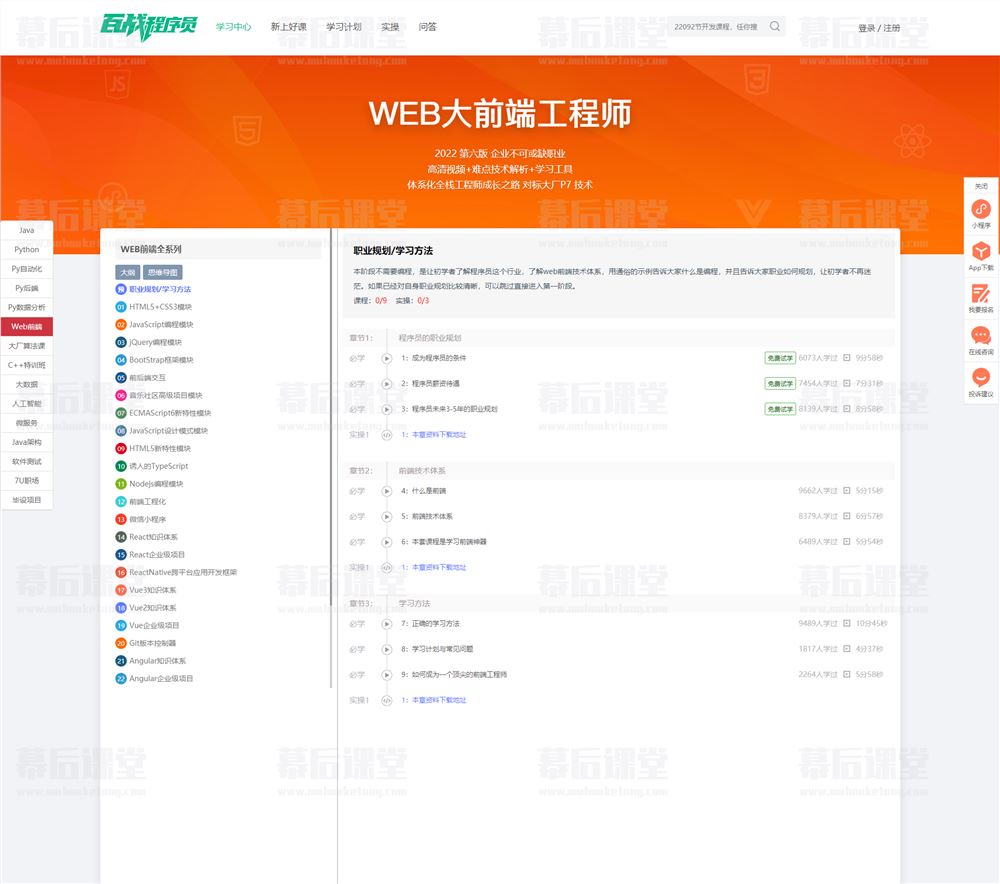This screenshot has width=1000, height=884.
Task: Click lesson title 4: 什么是前端
Action: pos(423,491)
